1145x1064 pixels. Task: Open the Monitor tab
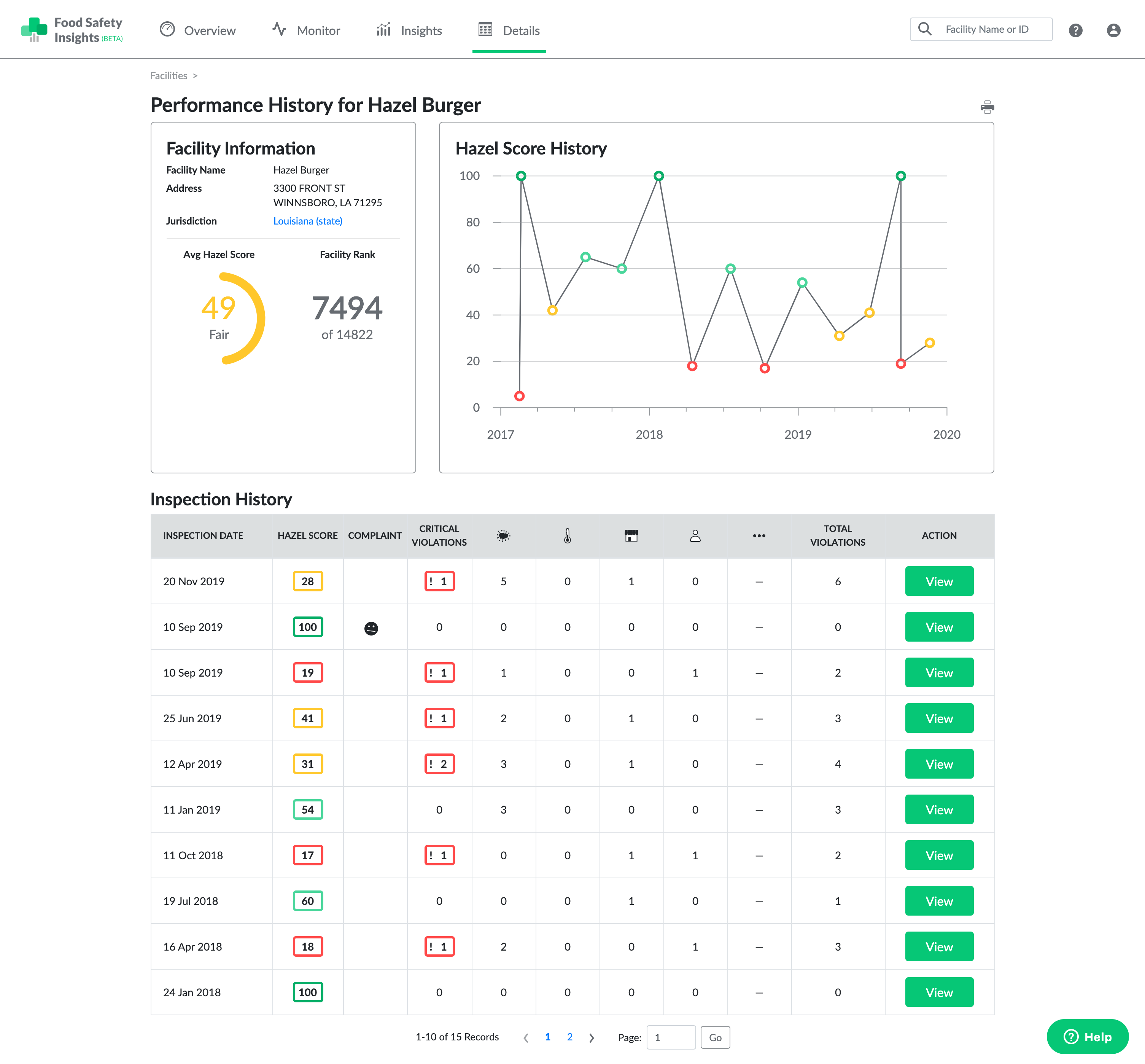[x=306, y=30]
